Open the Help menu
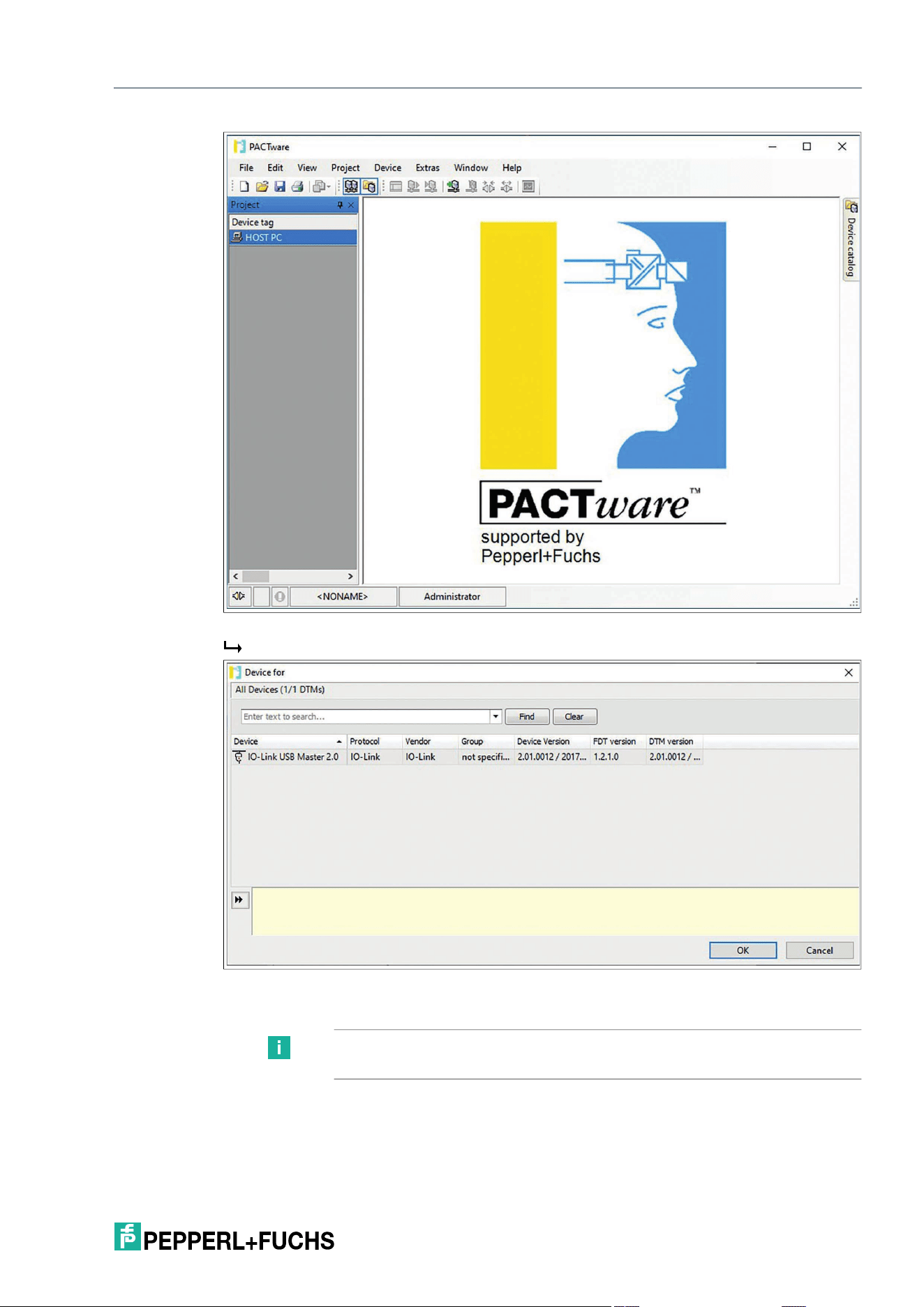This screenshot has height=1307, width=924. 512,168
